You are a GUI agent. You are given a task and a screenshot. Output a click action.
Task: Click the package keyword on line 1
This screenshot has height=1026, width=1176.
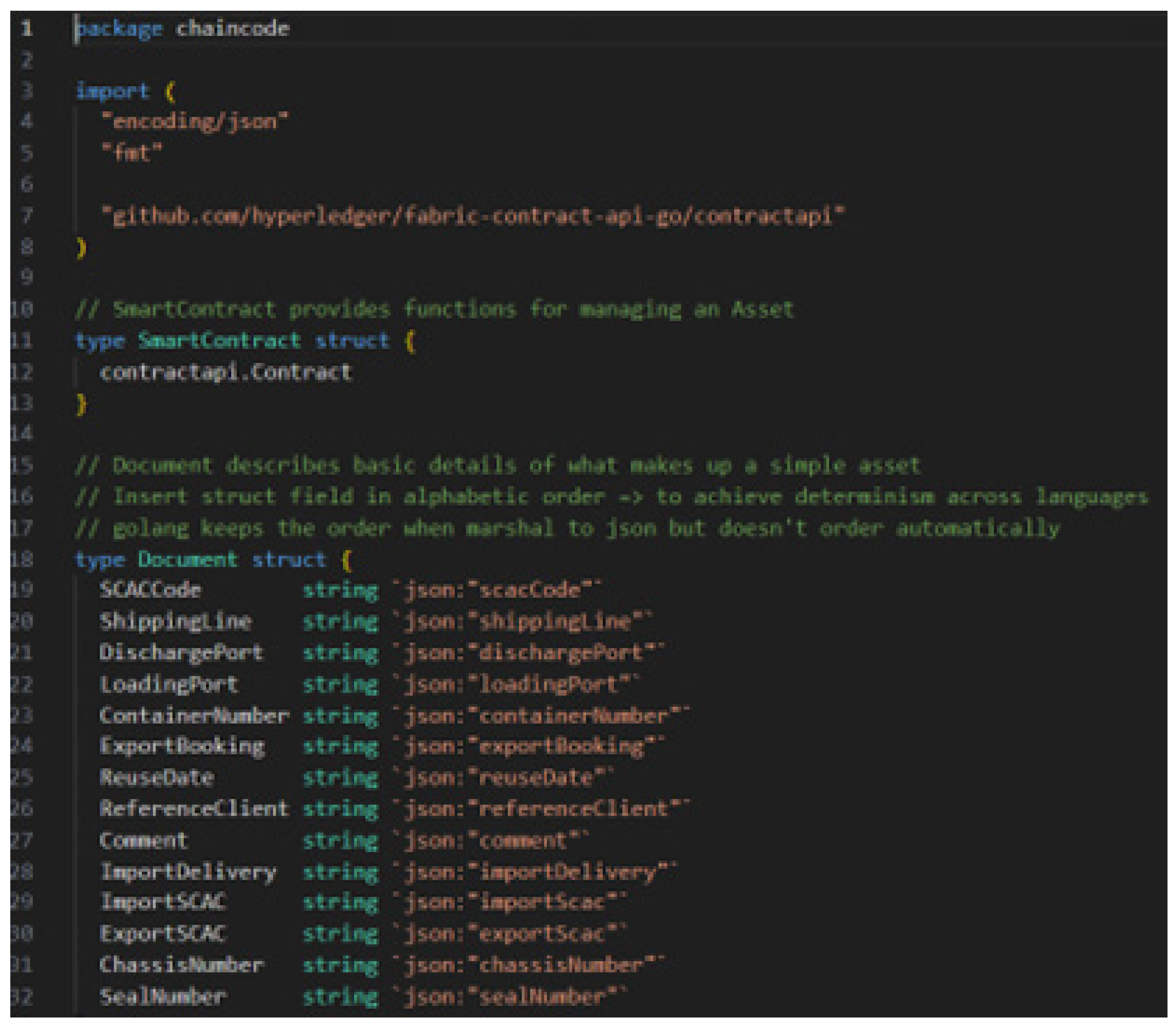pyautogui.click(x=119, y=29)
